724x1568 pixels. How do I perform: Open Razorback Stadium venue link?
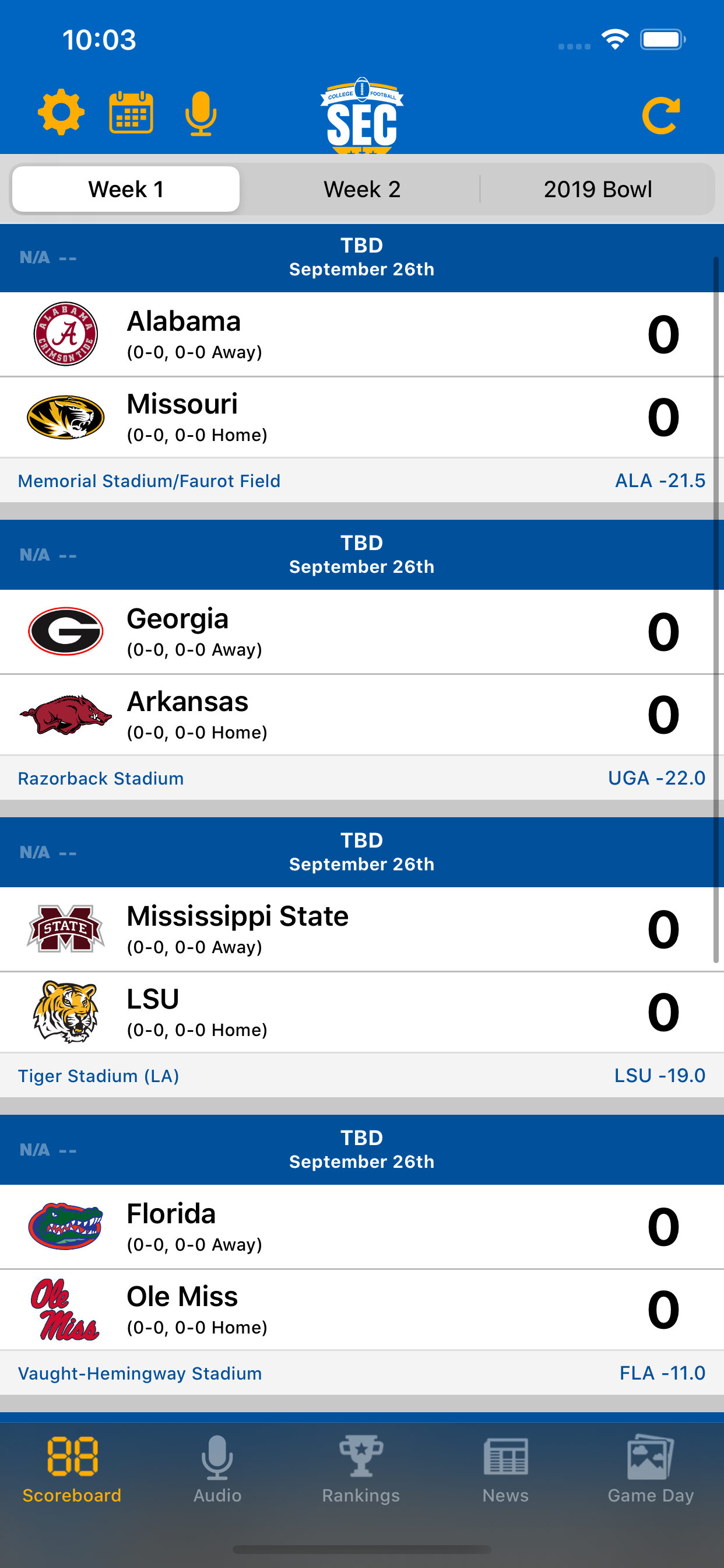point(100,779)
